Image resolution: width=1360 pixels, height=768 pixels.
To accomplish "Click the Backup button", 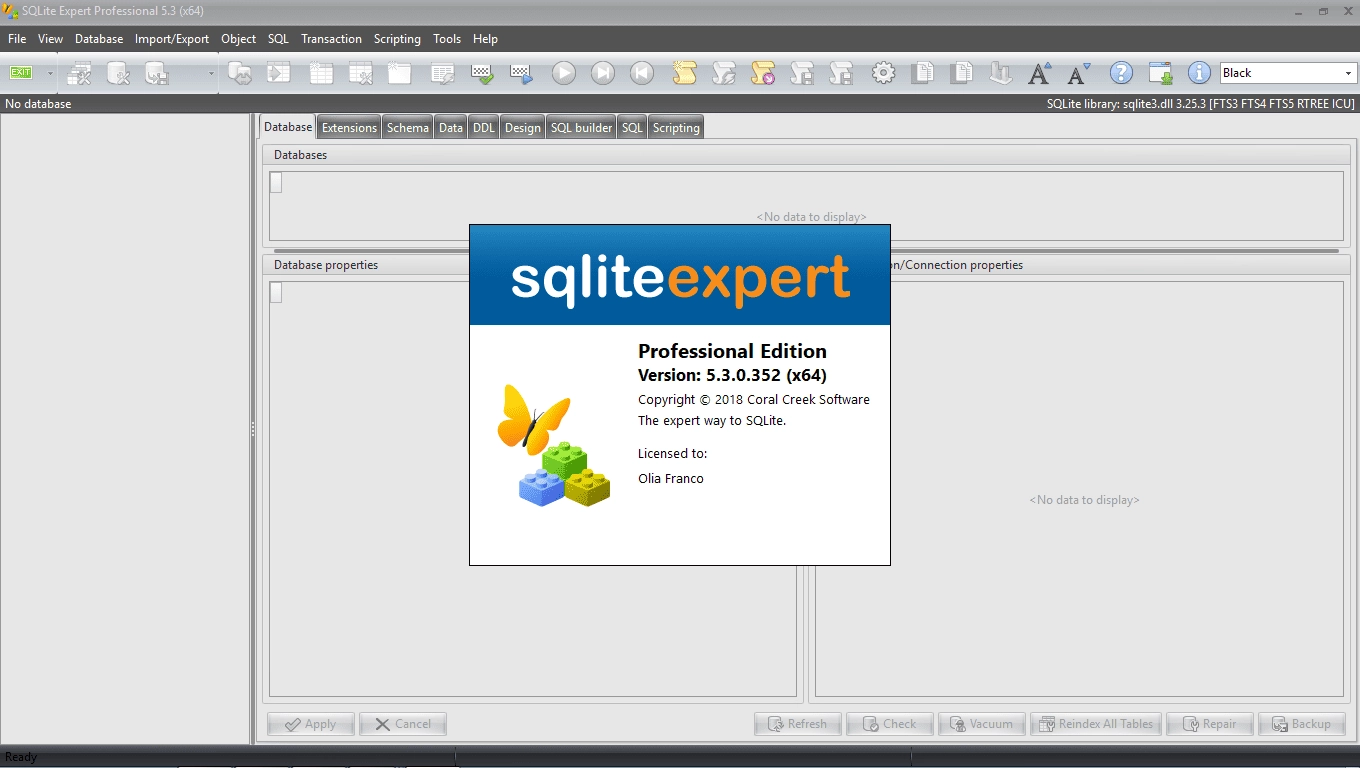I will (x=1302, y=724).
